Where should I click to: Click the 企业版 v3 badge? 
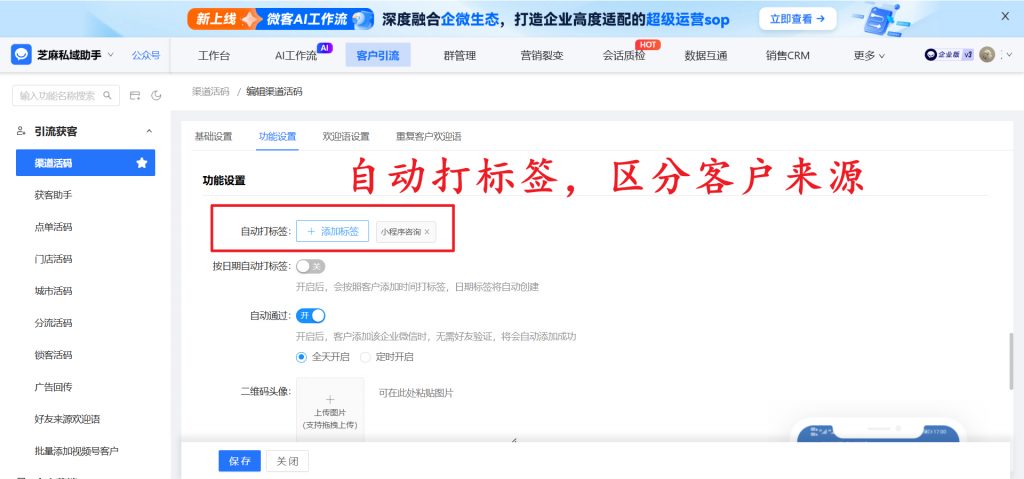949,55
